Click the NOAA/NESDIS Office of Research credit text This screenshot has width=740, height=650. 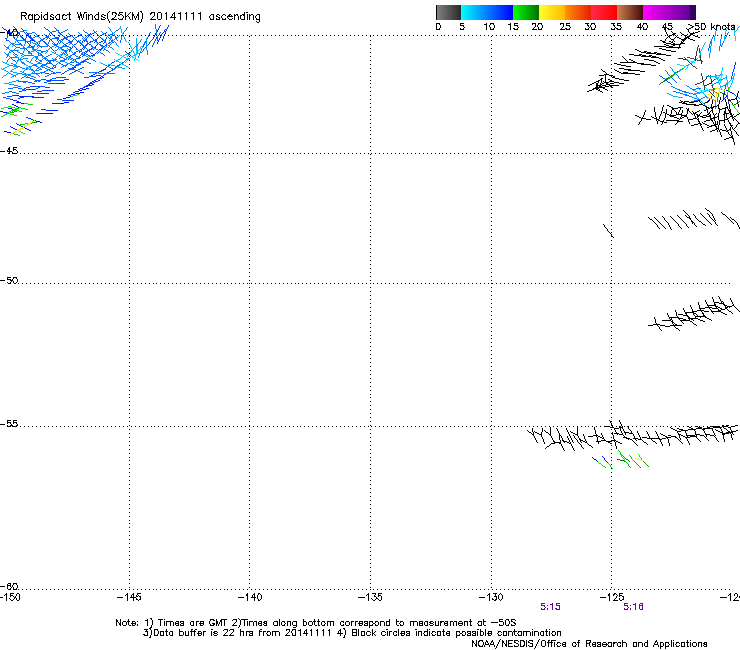[x=589, y=644]
